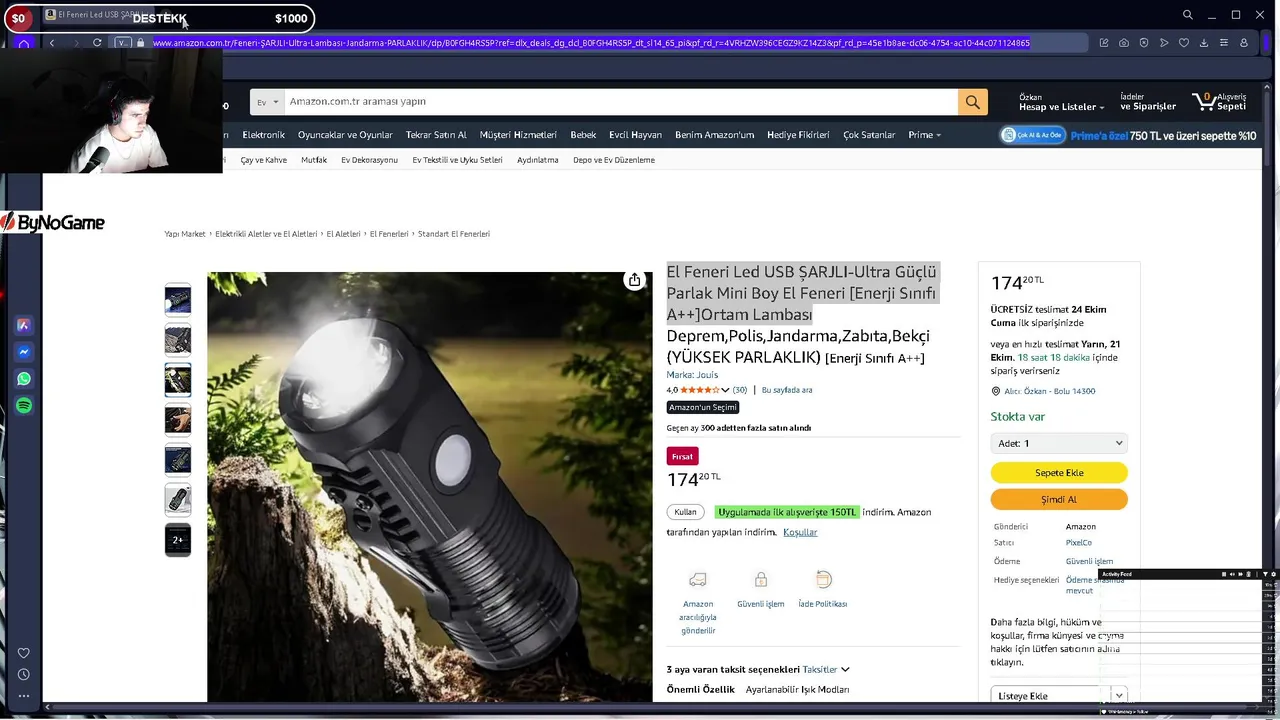The height and width of the screenshot is (720, 1280).
Task: Open the Marka: Jouis brand link
Action: 692,375
